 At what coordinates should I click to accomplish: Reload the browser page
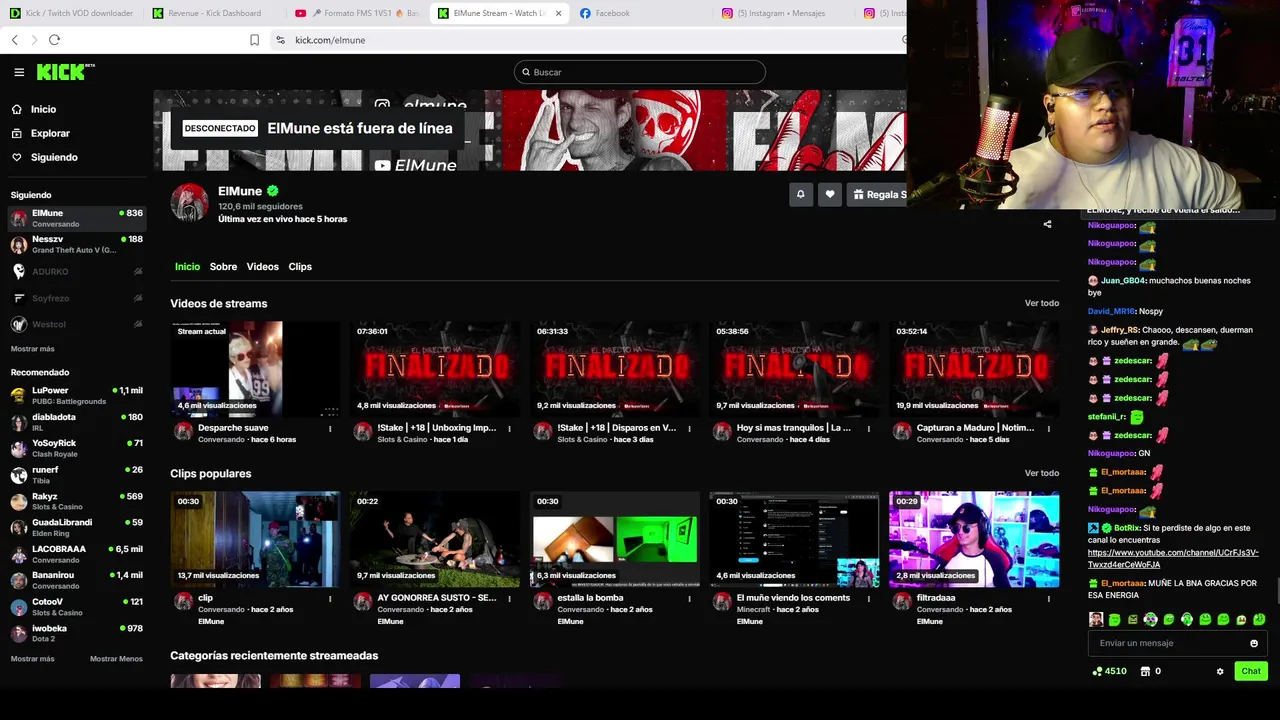[x=54, y=40]
